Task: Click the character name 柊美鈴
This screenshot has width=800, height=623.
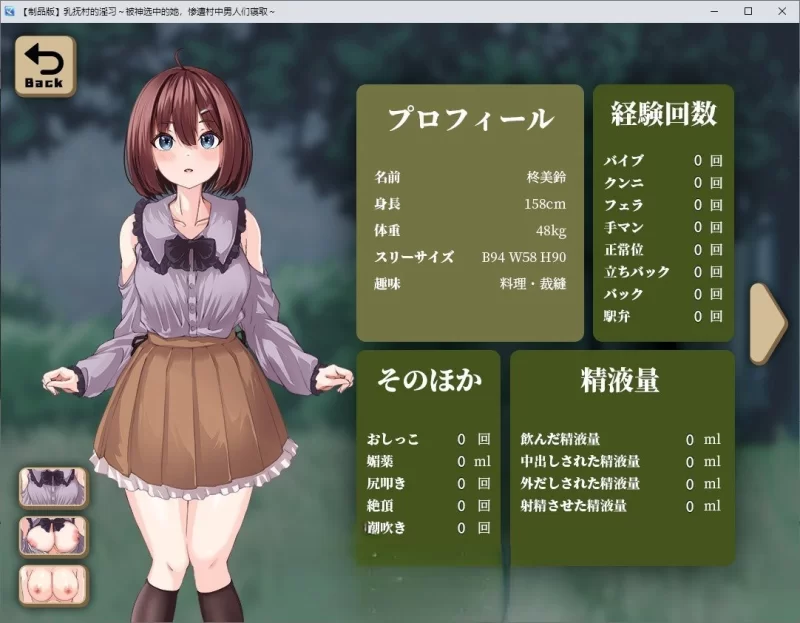Action: [x=546, y=177]
